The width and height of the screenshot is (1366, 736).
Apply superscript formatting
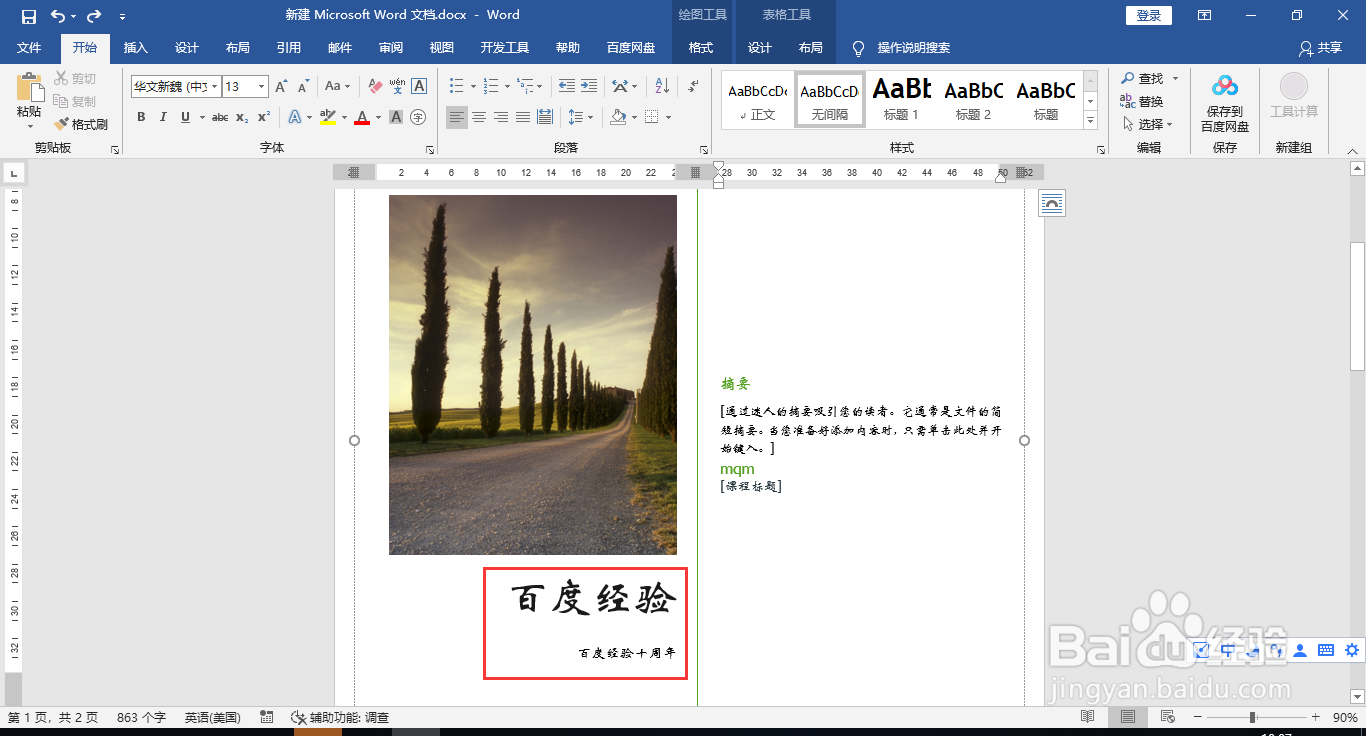(x=263, y=117)
